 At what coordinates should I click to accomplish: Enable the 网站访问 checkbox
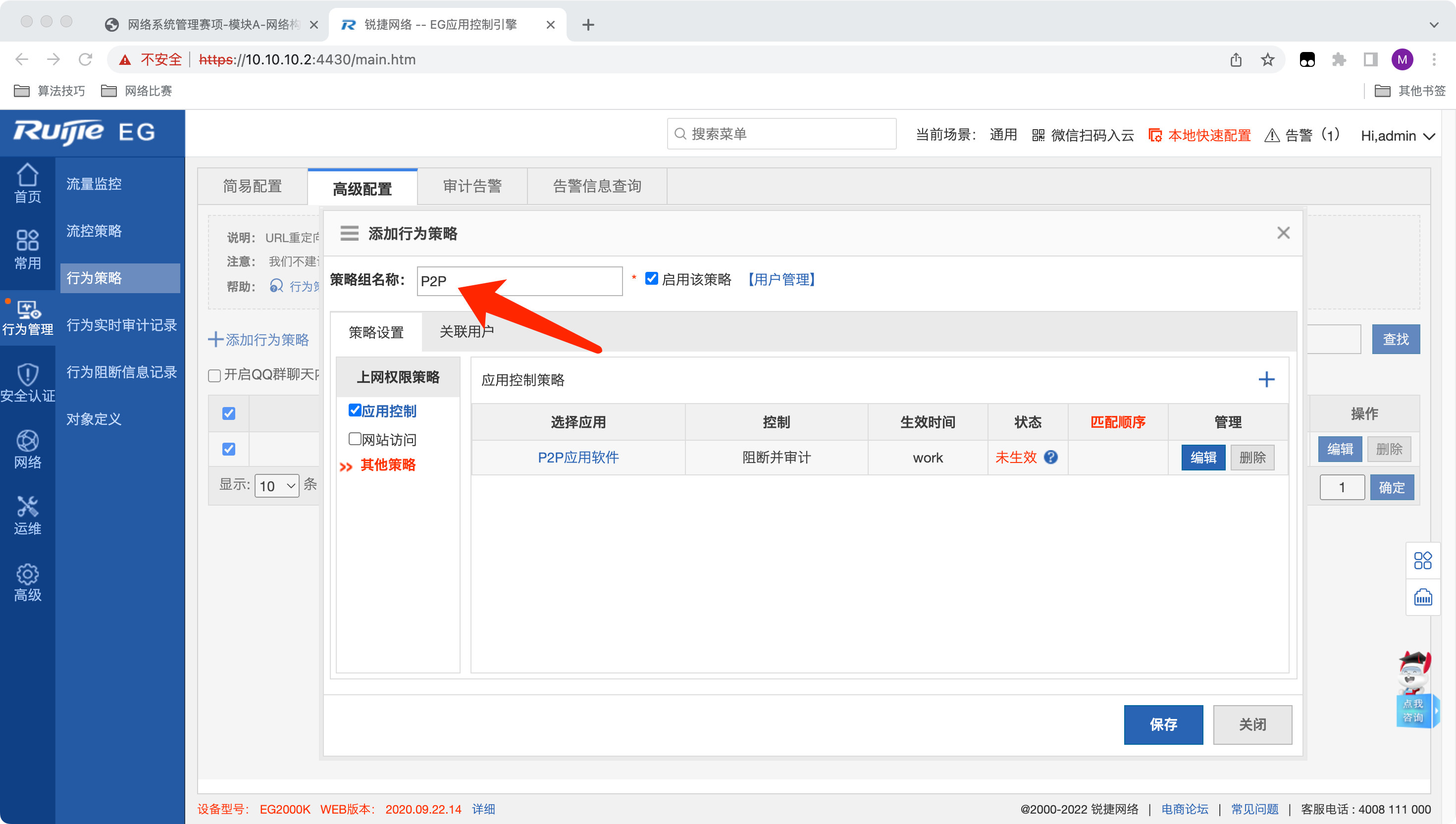point(355,439)
